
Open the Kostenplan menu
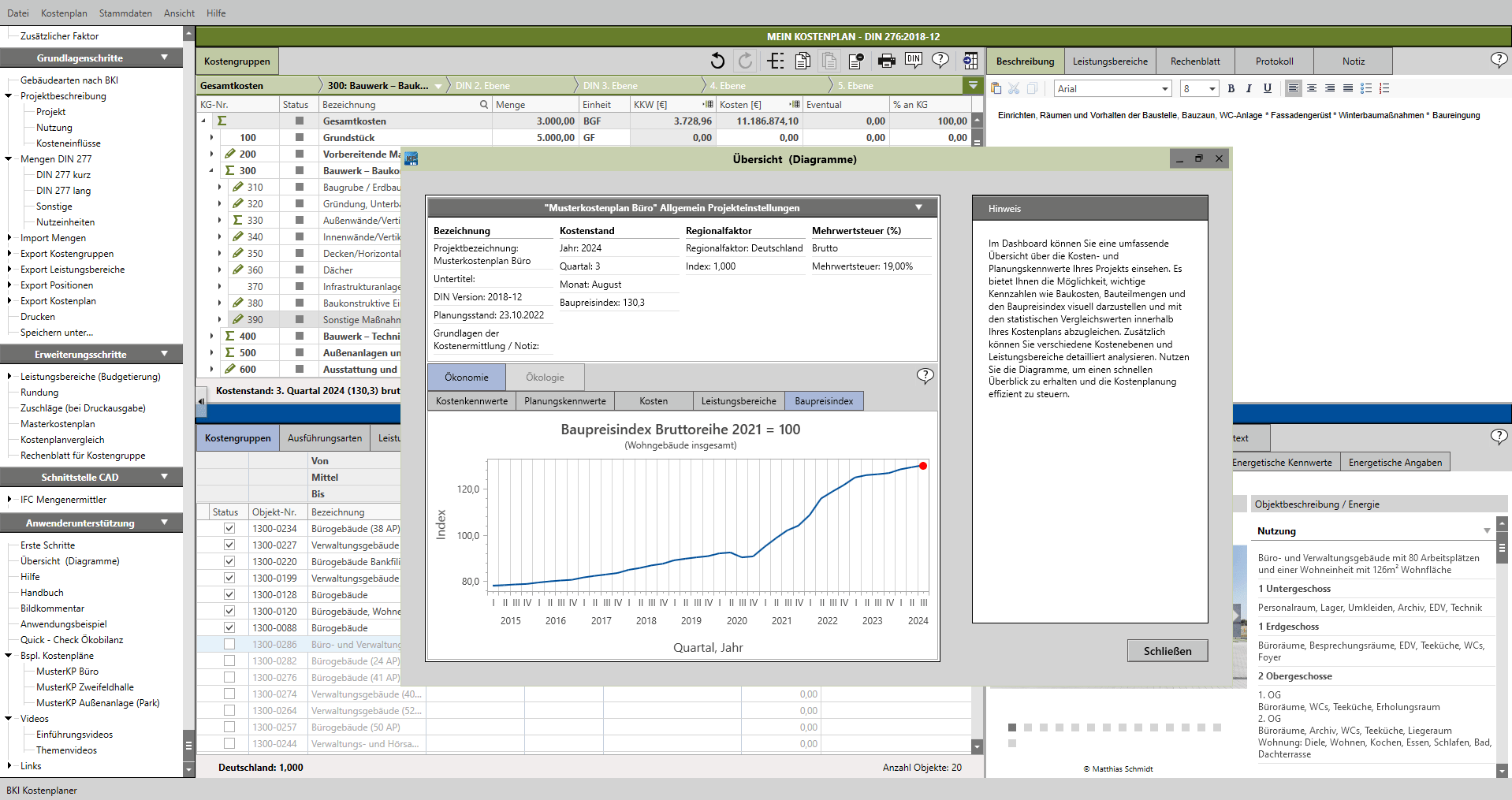tap(64, 13)
